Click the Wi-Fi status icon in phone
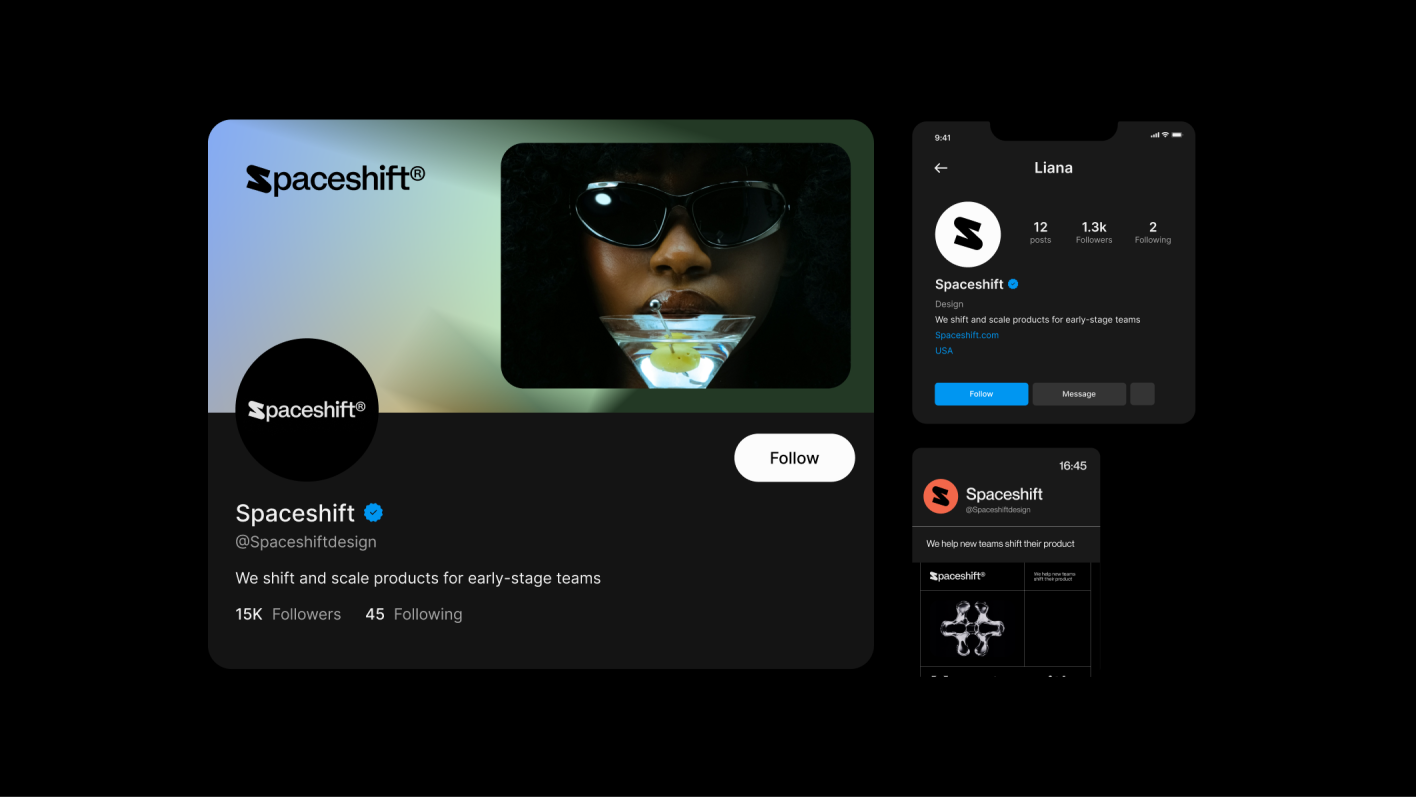The image size is (1416, 797). click(x=1165, y=135)
